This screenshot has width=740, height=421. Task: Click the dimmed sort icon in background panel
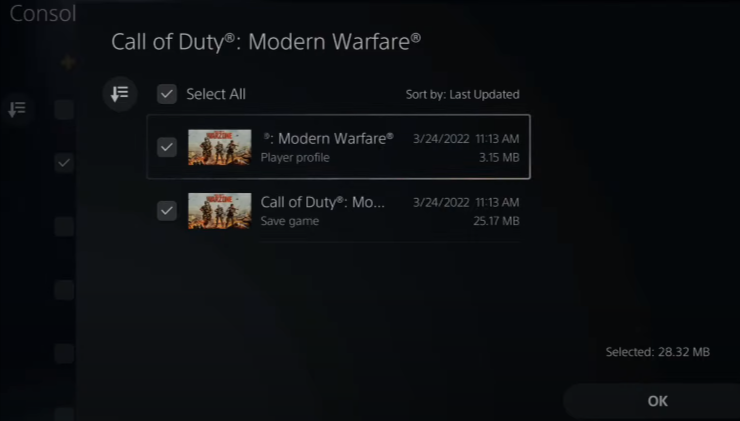coord(17,109)
